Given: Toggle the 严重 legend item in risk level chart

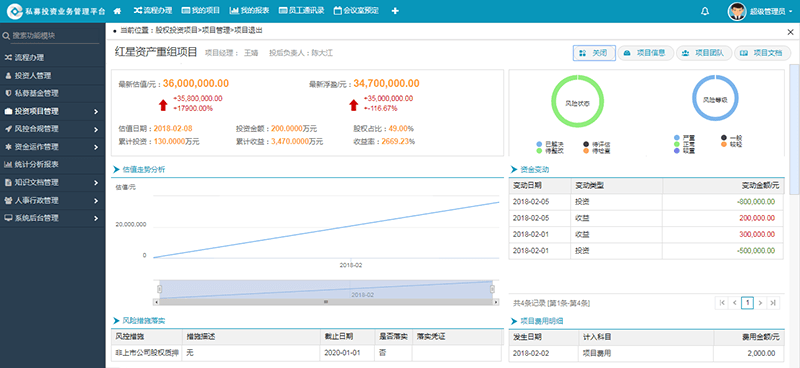Looking at the screenshot, I should [684, 138].
